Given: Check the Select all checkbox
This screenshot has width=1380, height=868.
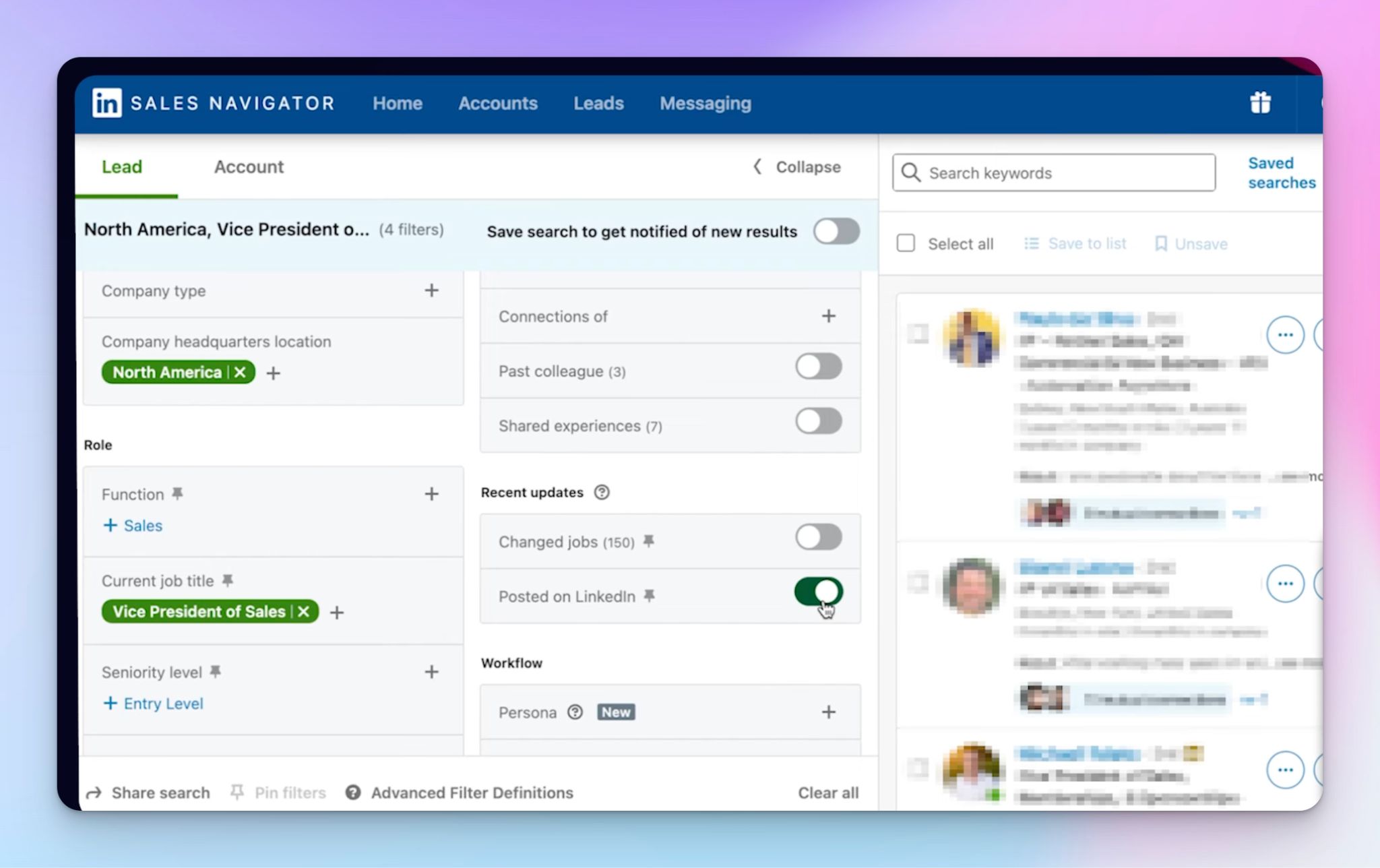Looking at the screenshot, I should [x=906, y=243].
